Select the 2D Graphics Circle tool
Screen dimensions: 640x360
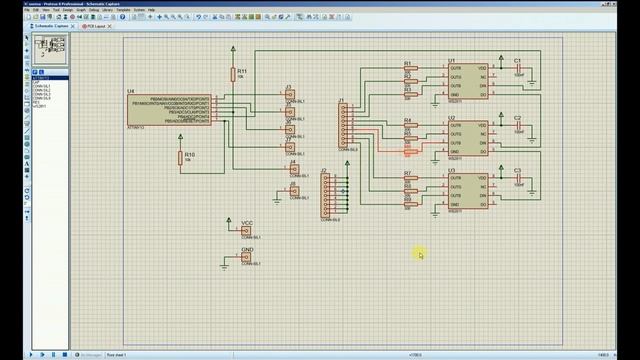(x=27, y=144)
